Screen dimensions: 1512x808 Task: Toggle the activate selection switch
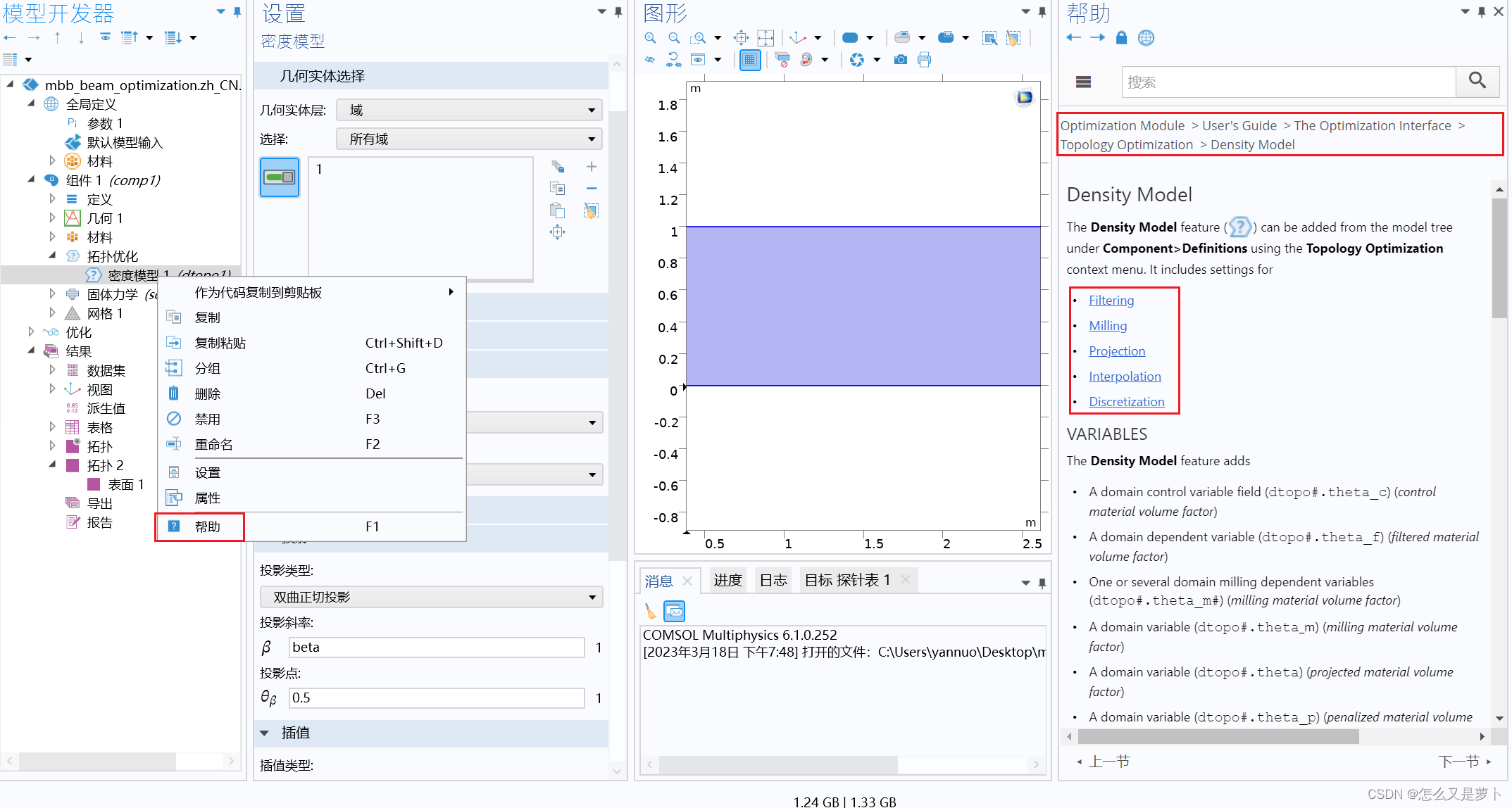point(280,177)
